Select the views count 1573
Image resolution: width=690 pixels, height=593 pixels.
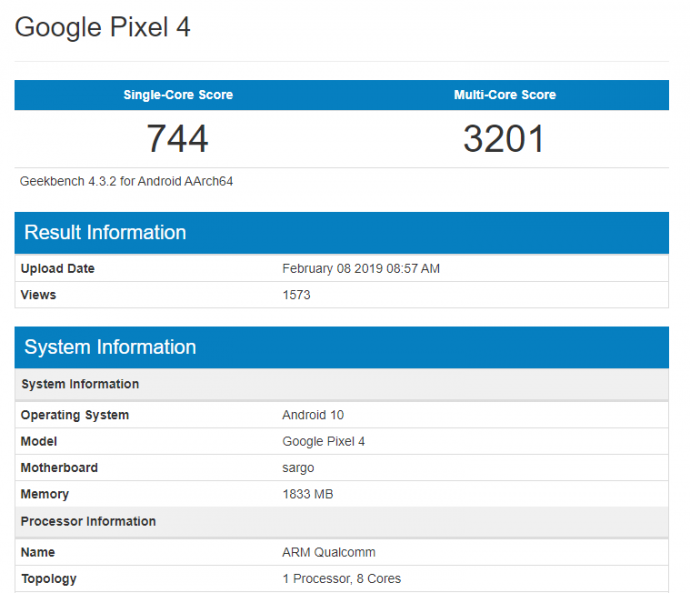(296, 295)
